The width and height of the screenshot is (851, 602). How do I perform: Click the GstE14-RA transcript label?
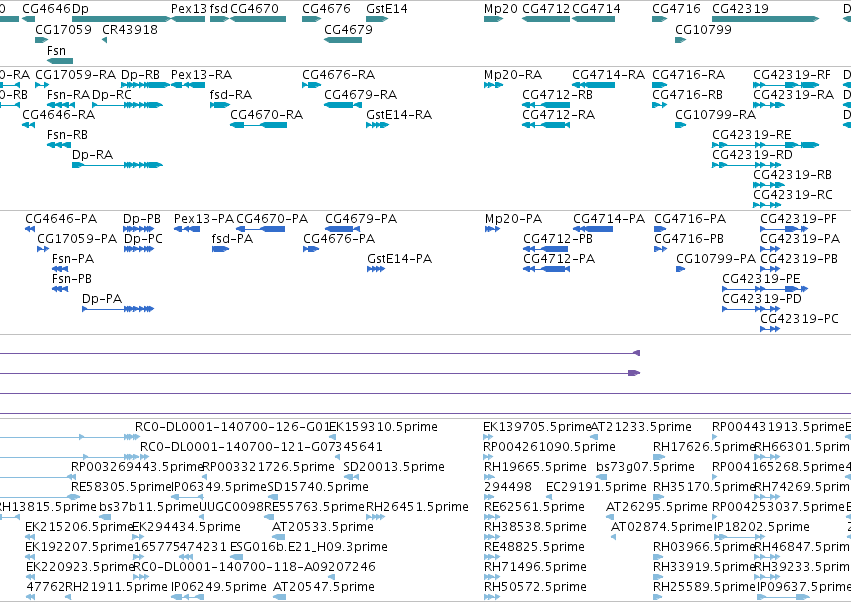399,115
